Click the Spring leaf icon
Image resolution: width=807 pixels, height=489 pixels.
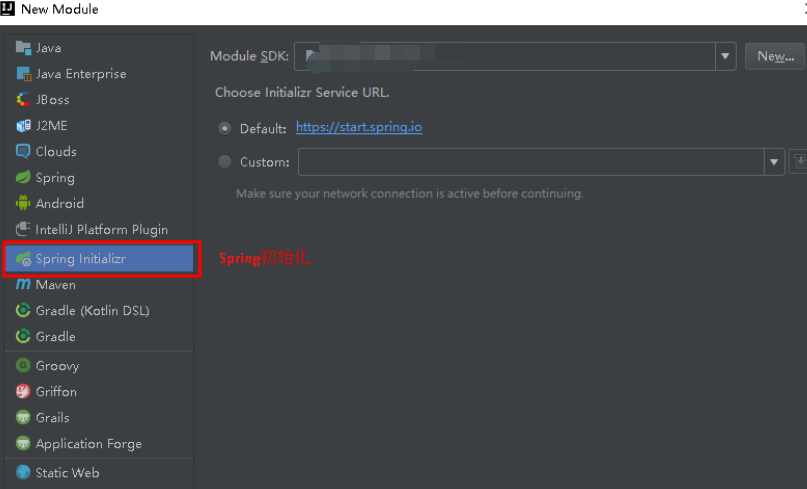[x=23, y=178]
